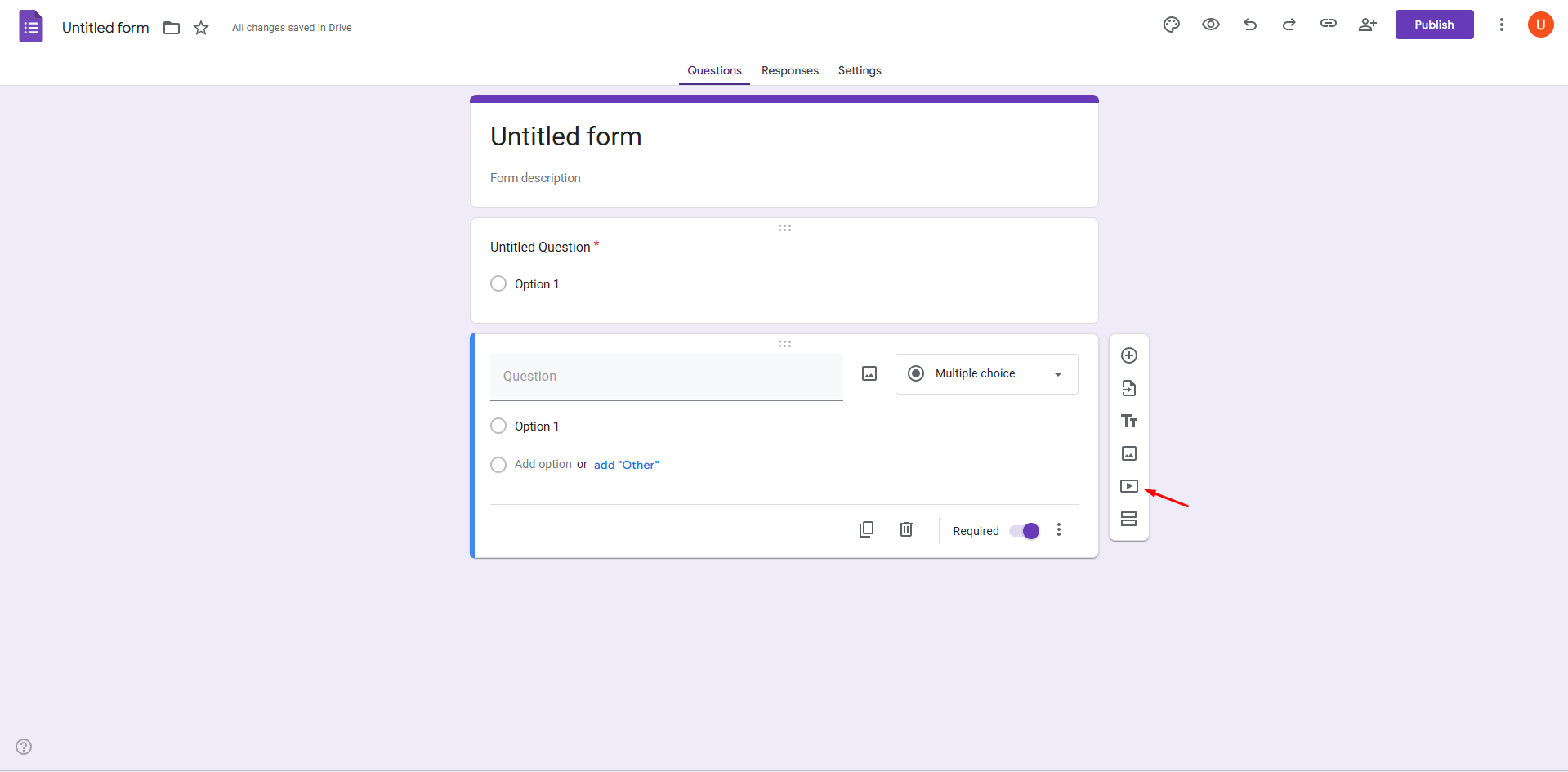Viewport: 1568px width, 772px height.
Task: Delete the question with the trash icon
Action: [x=905, y=529]
